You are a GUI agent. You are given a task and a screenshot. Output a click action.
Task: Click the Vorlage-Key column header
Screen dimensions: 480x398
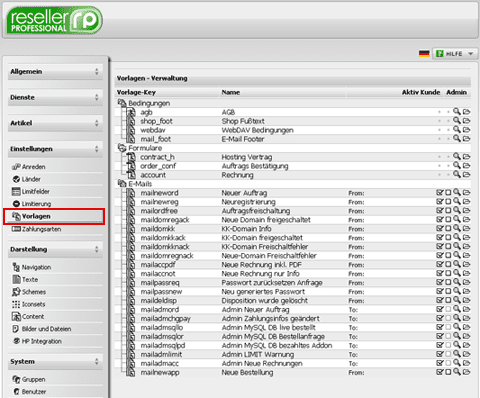click(x=136, y=92)
